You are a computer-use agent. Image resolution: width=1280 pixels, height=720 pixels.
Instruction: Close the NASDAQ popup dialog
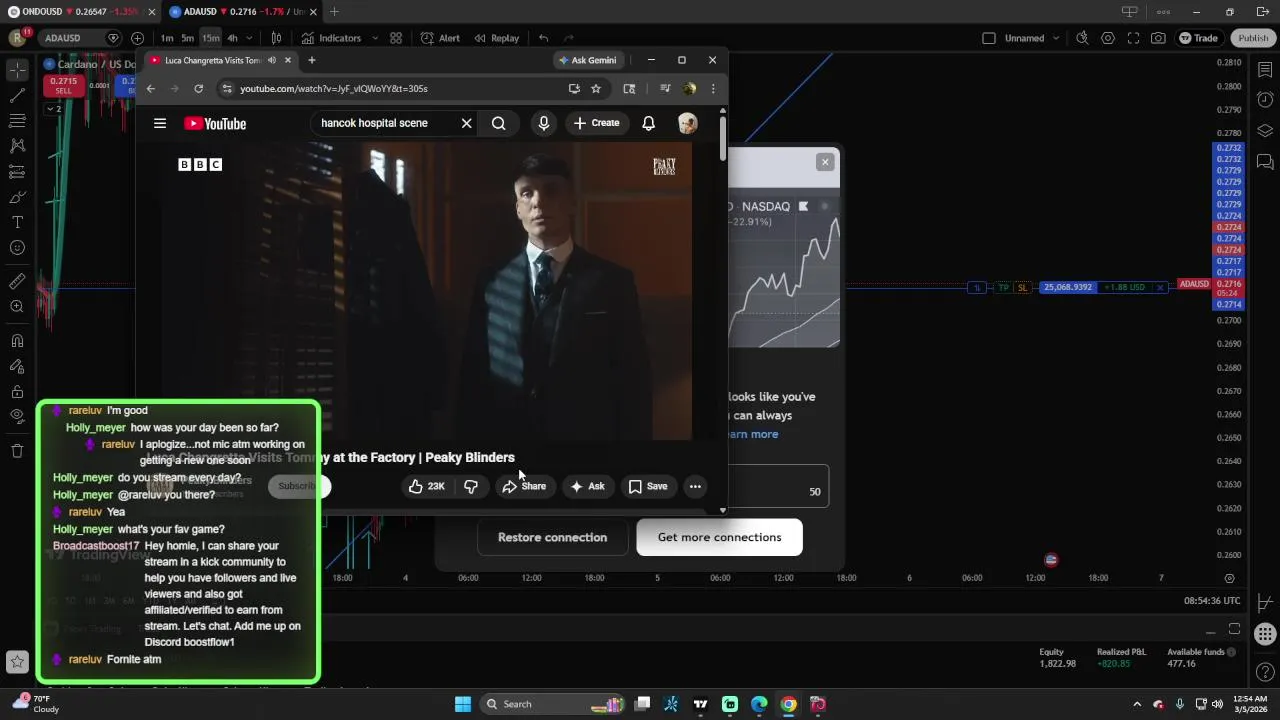click(x=825, y=162)
